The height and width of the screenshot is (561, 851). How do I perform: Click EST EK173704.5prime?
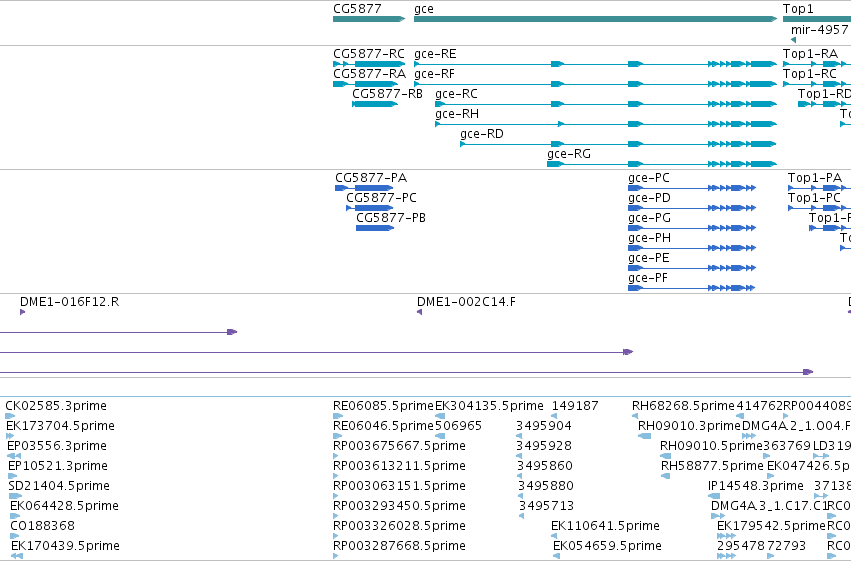click(60, 426)
